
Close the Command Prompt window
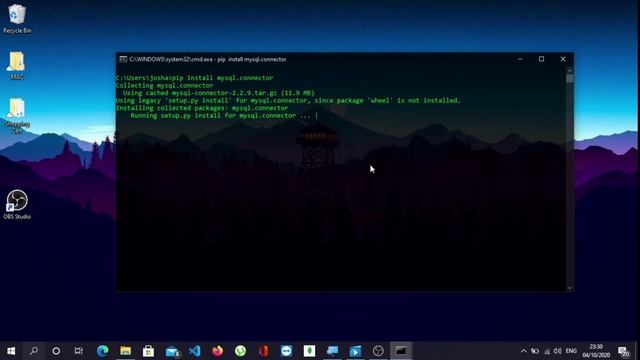(563, 59)
